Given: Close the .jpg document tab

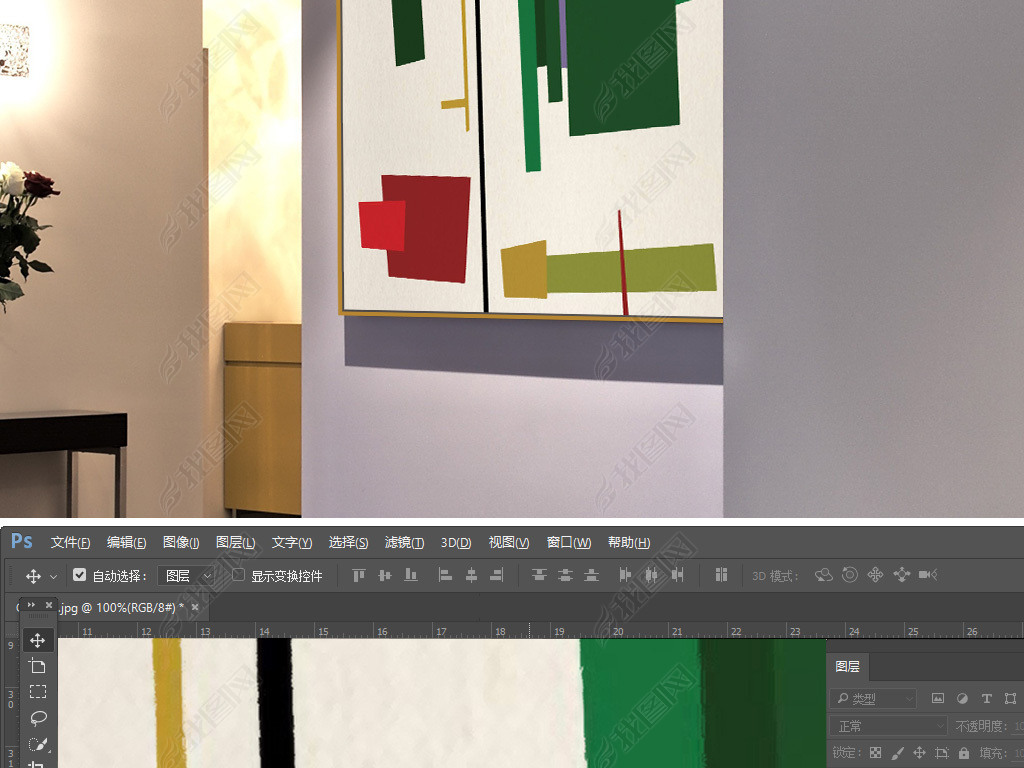Looking at the screenshot, I should [x=195, y=607].
